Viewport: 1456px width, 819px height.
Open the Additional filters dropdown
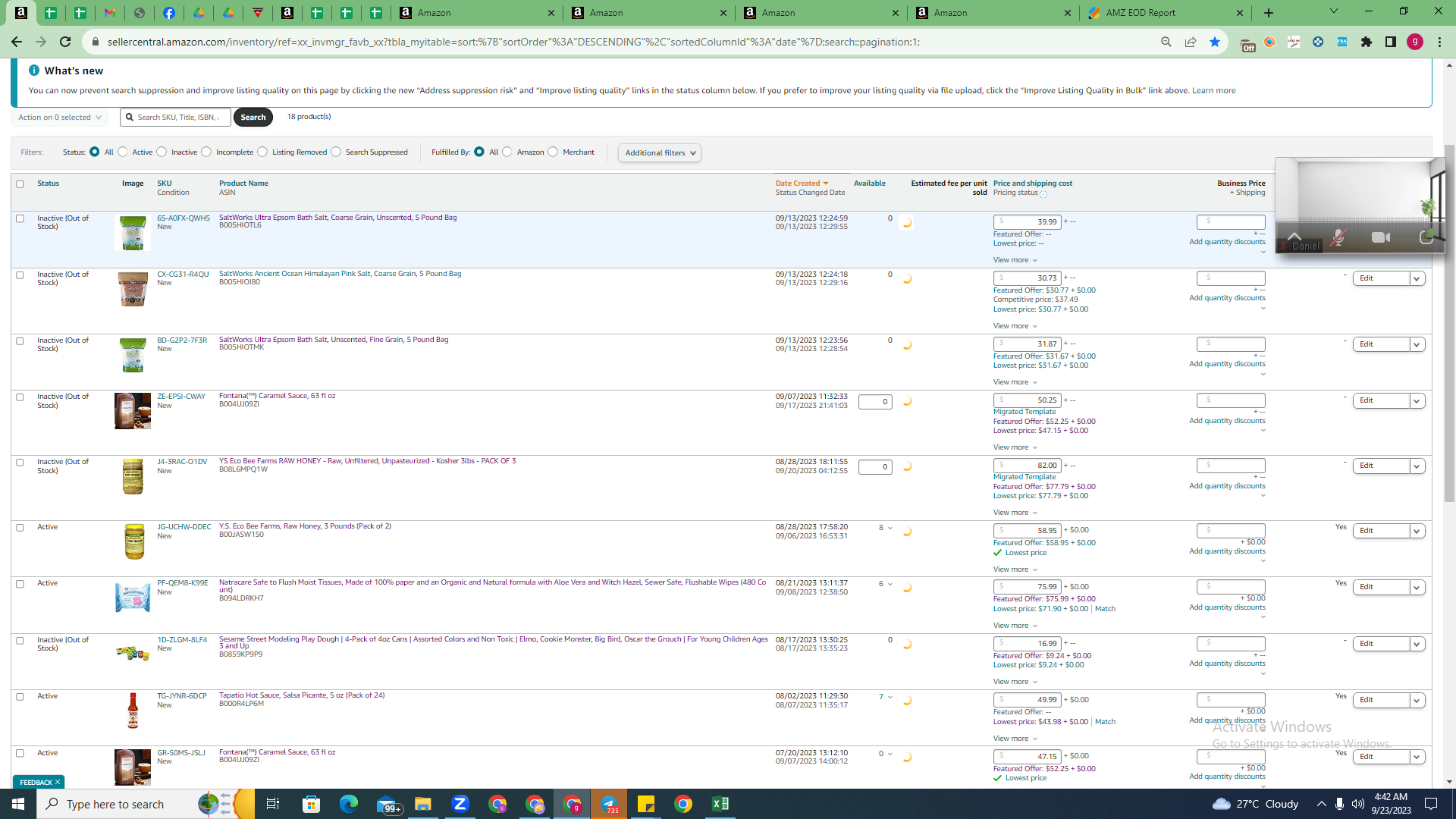point(660,153)
